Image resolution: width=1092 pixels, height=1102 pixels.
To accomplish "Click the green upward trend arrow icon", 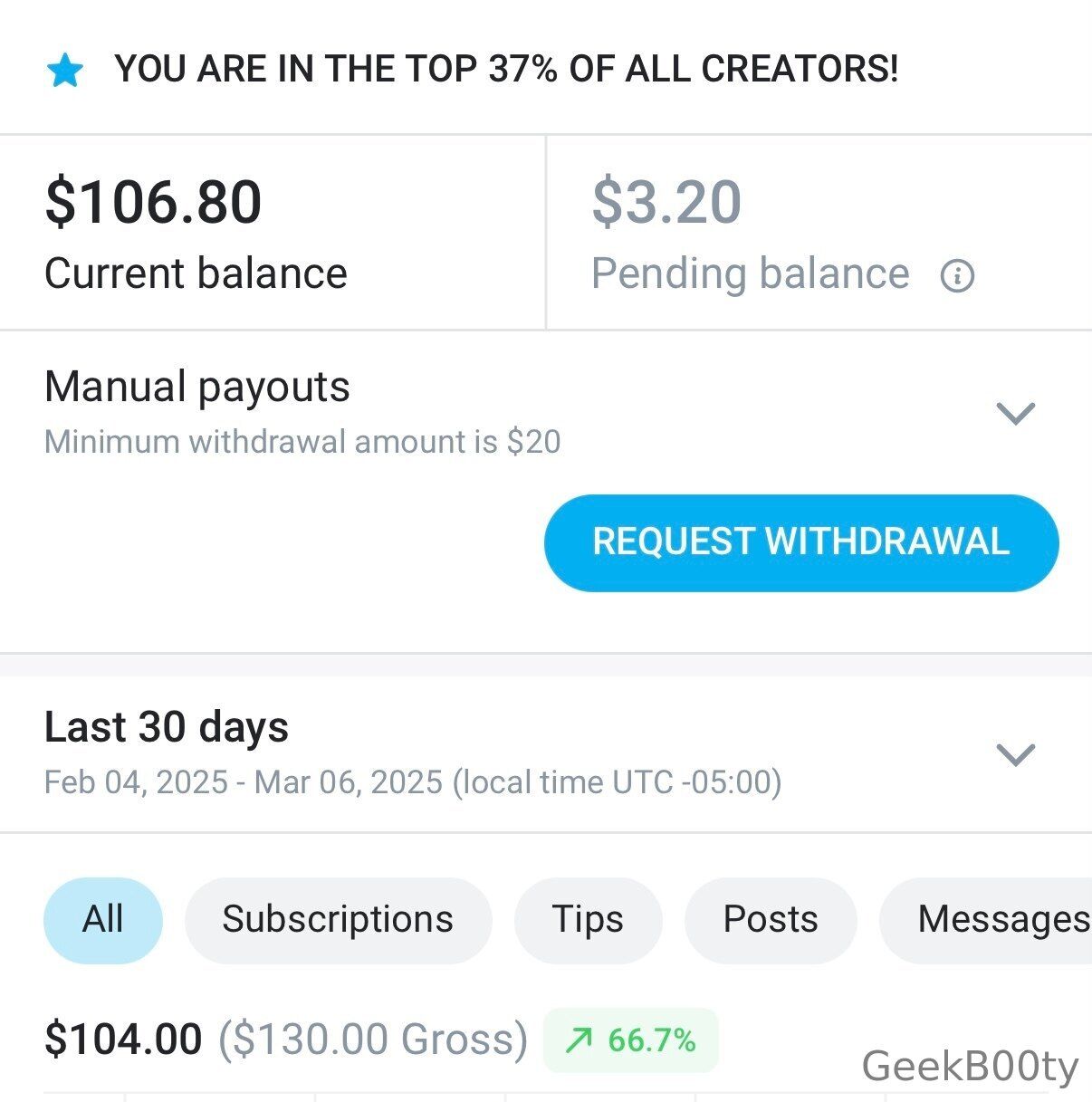I will click(578, 1040).
